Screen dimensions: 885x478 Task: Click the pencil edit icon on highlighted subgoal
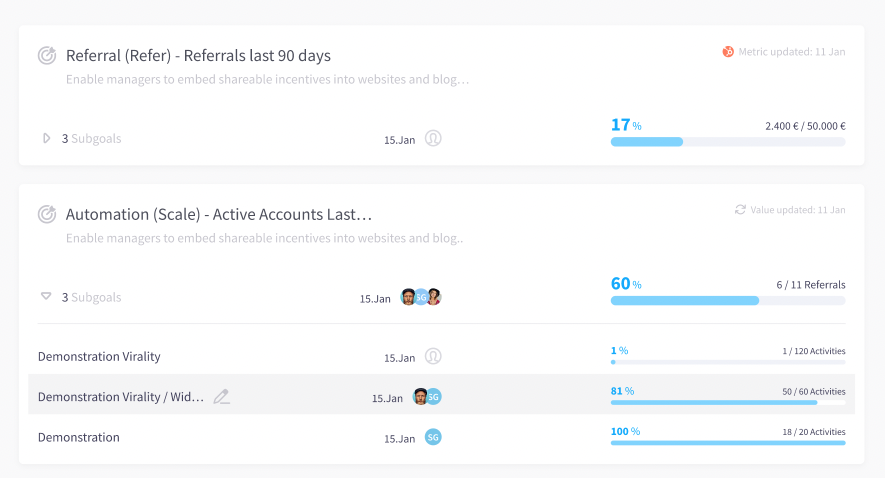coord(222,397)
